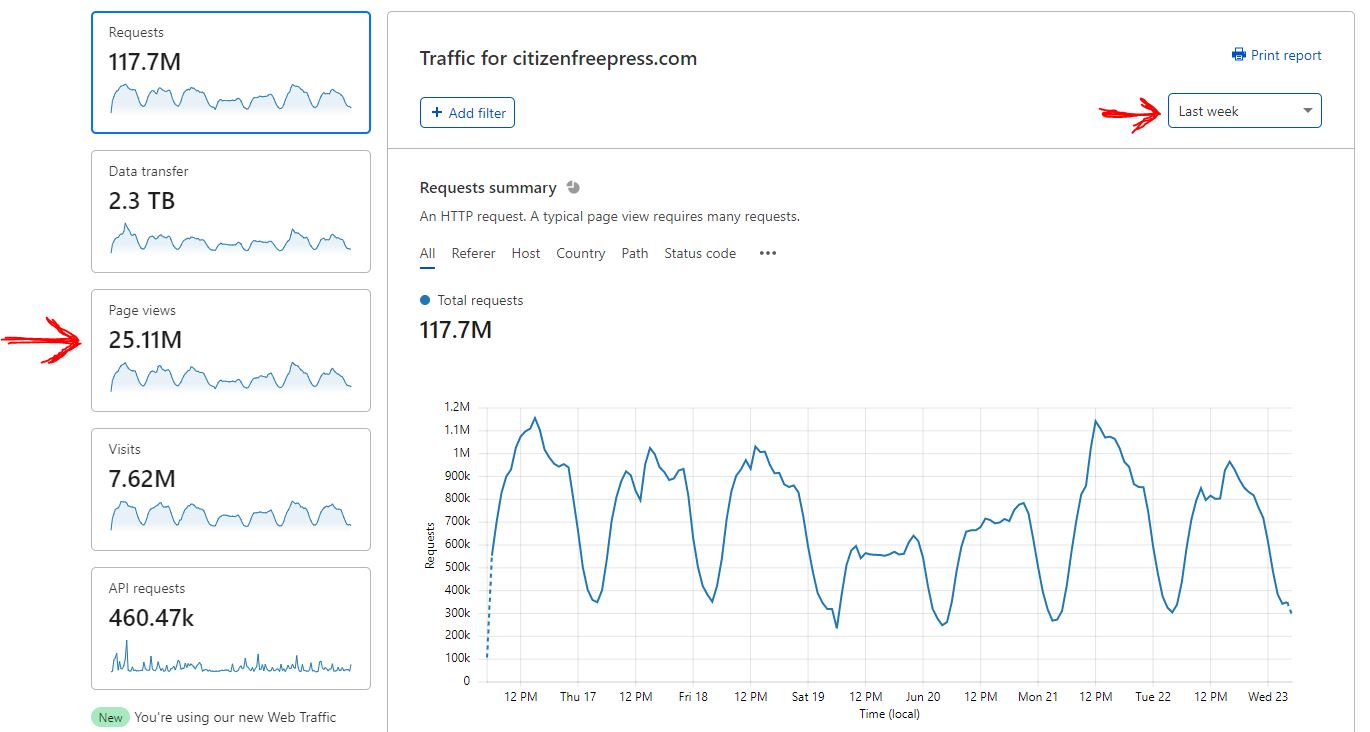
Task: Select the API requests 460.47k card
Action: click(231, 628)
